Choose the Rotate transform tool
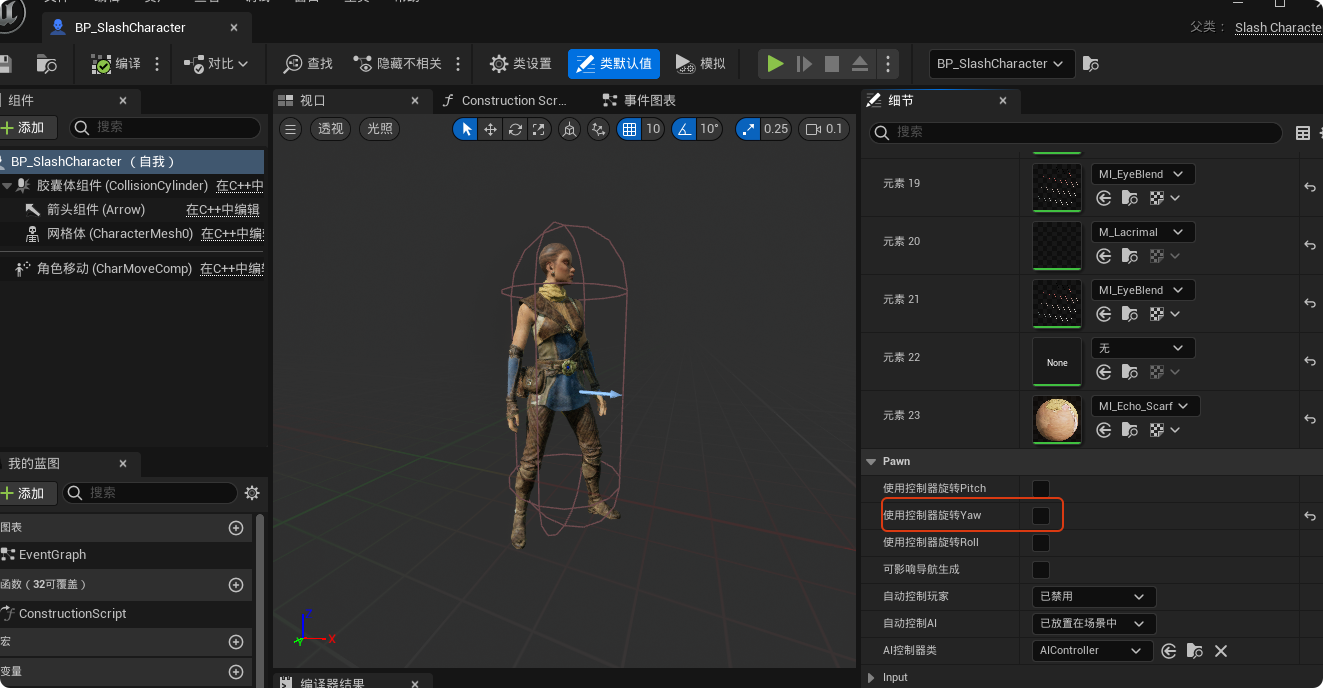Screen dimensions: 1323x688 pos(515,129)
